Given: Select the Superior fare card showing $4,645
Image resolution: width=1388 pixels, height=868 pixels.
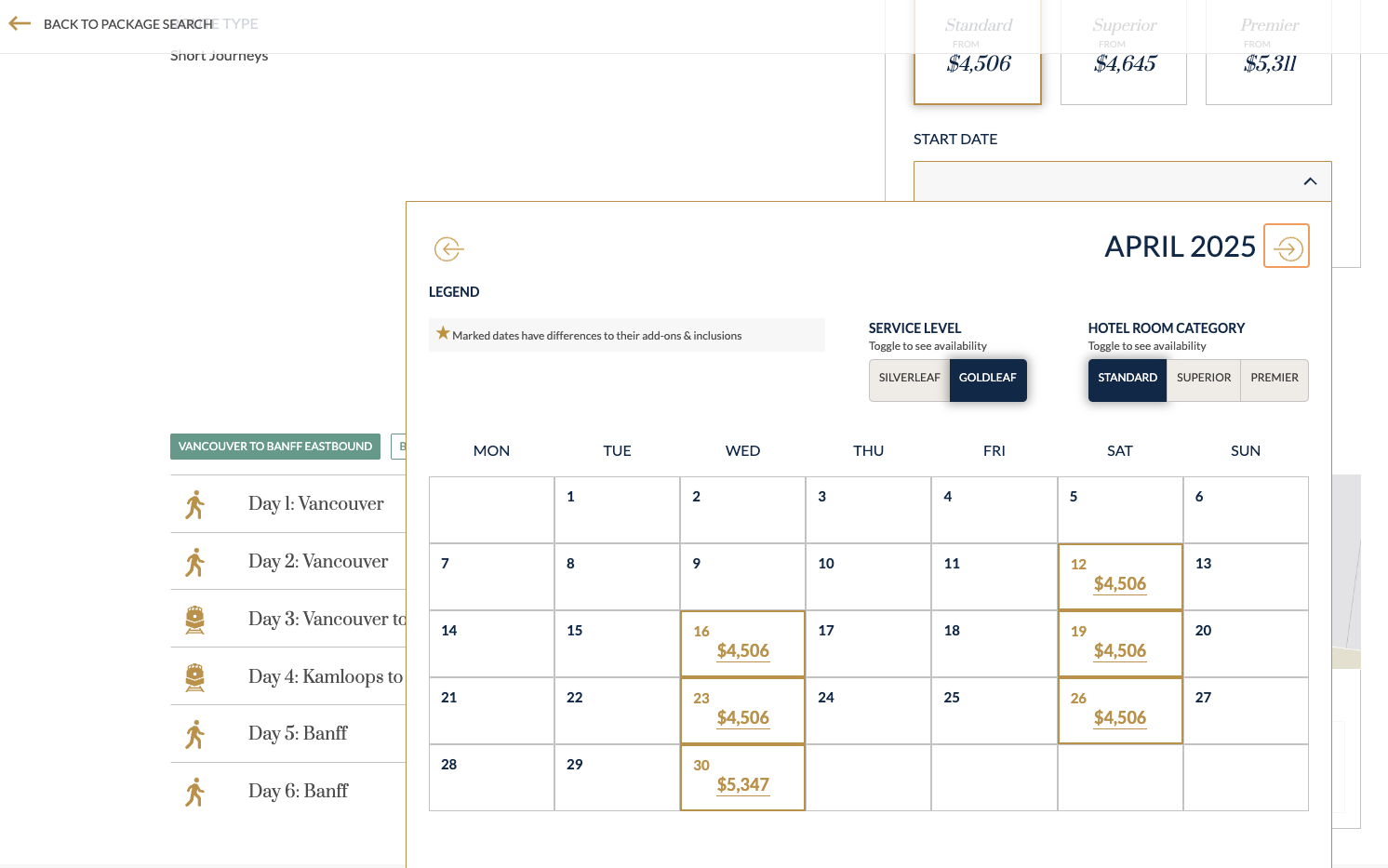Looking at the screenshot, I should pos(1123,52).
